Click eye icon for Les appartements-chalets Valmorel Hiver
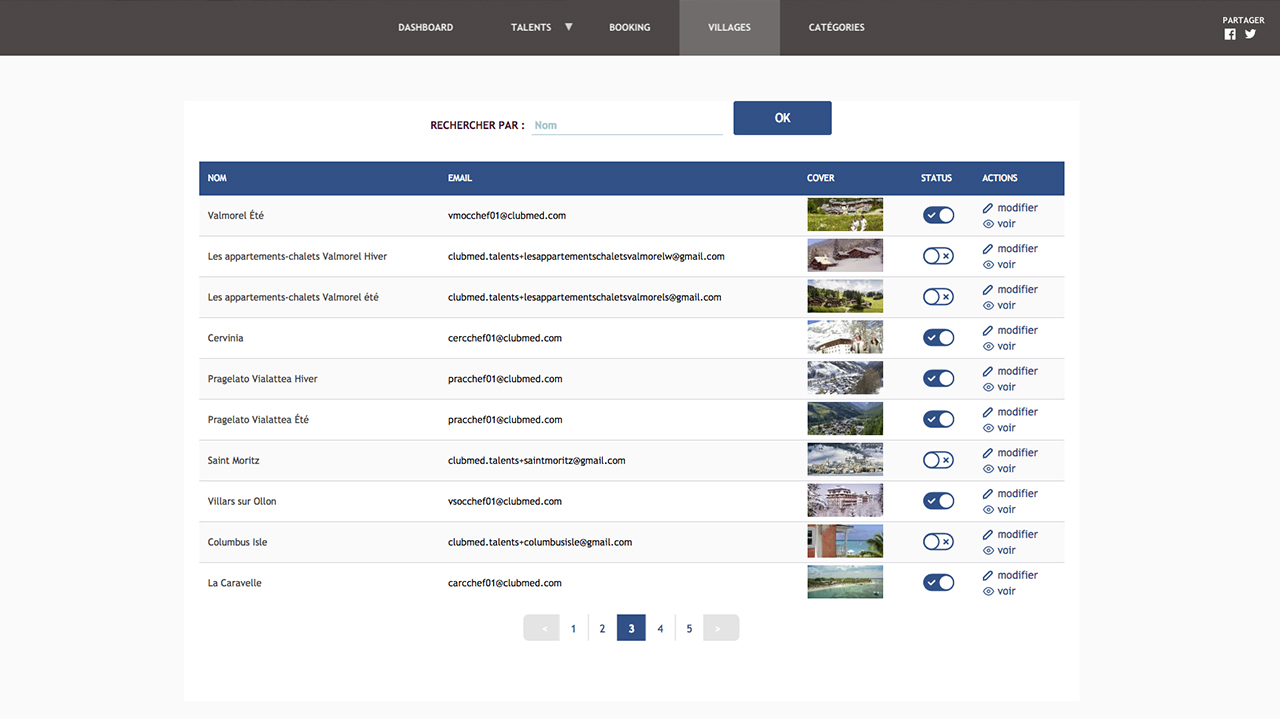The width and height of the screenshot is (1280, 719). pyautogui.click(x=988, y=265)
